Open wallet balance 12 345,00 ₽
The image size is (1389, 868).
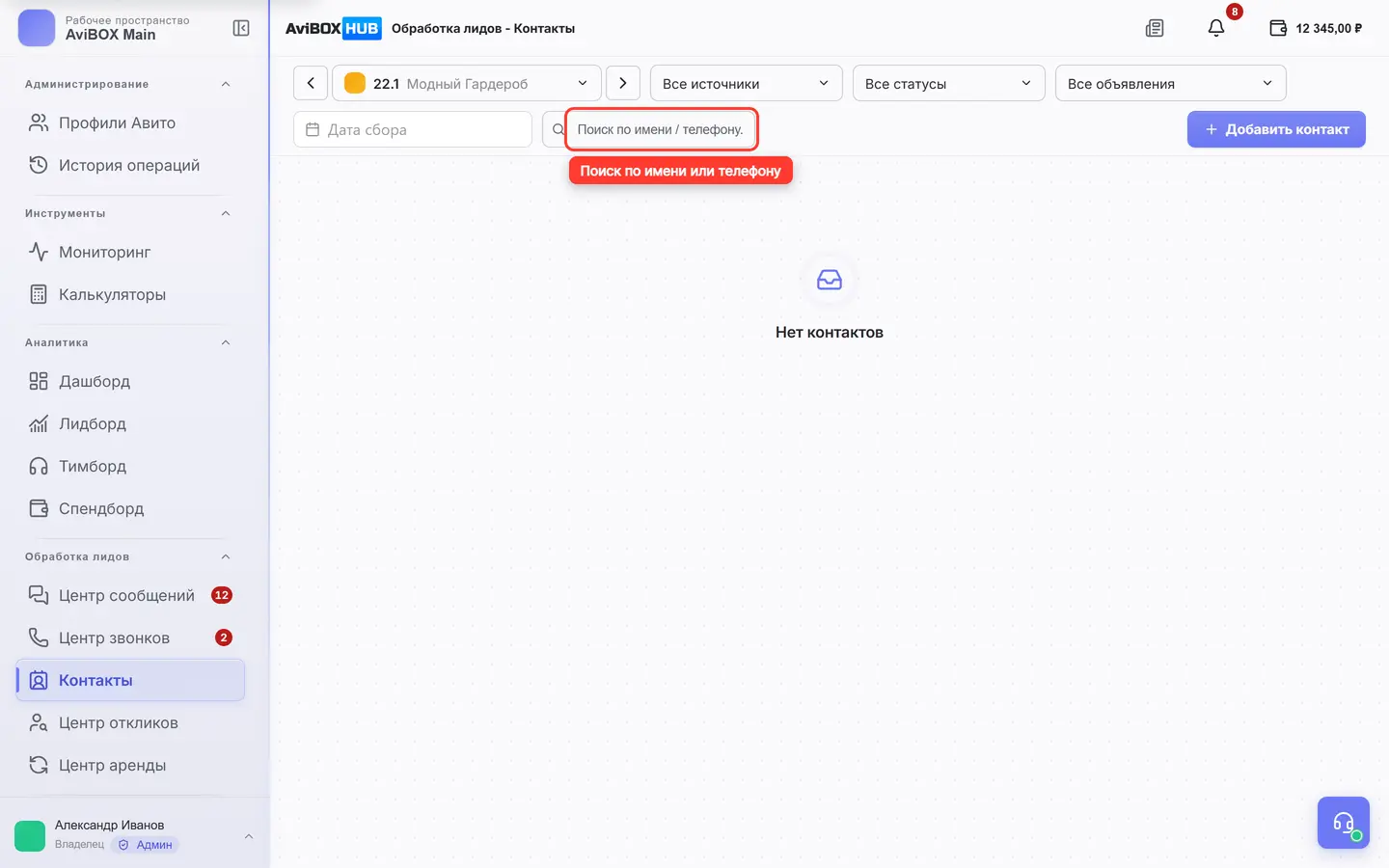[1316, 28]
